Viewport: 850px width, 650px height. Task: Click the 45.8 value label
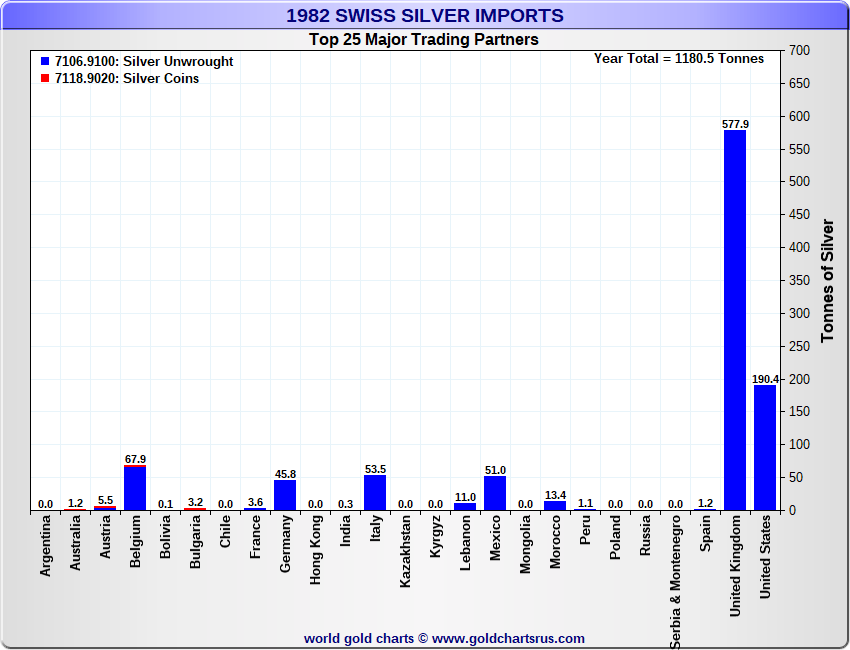(285, 474)
